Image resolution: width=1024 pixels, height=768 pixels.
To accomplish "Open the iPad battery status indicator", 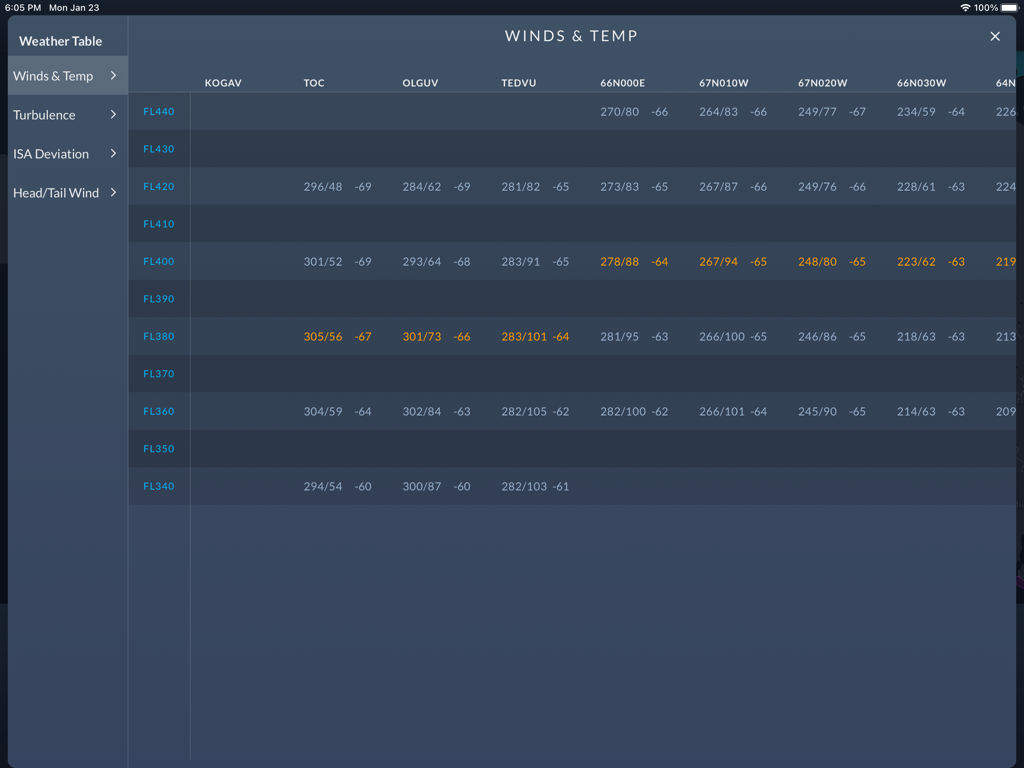I will 1008,7.
